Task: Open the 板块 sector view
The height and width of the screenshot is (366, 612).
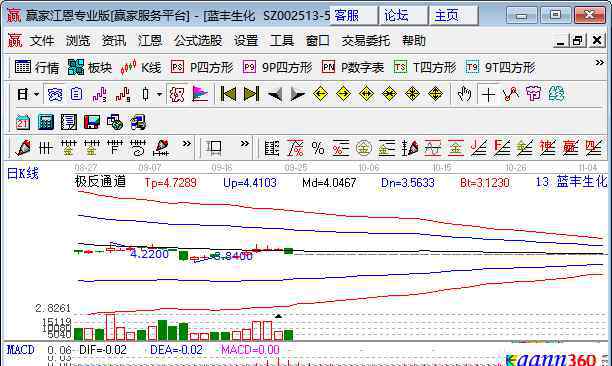Action: (89, 68)
